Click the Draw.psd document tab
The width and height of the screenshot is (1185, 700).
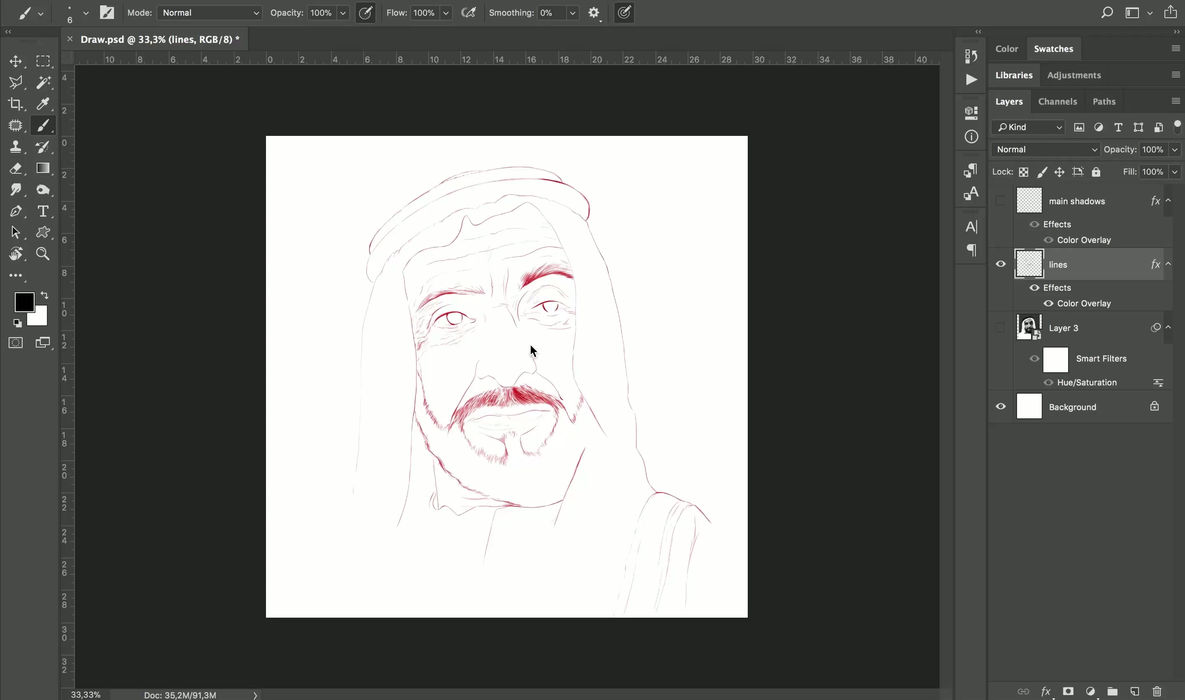click(x=159, y=39)
